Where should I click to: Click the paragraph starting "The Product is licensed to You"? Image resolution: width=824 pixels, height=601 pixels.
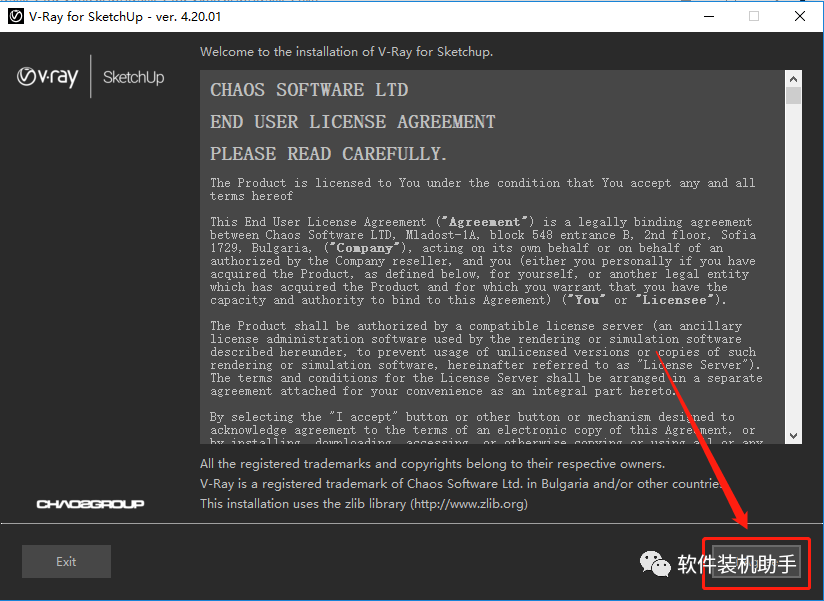point(482,189)
